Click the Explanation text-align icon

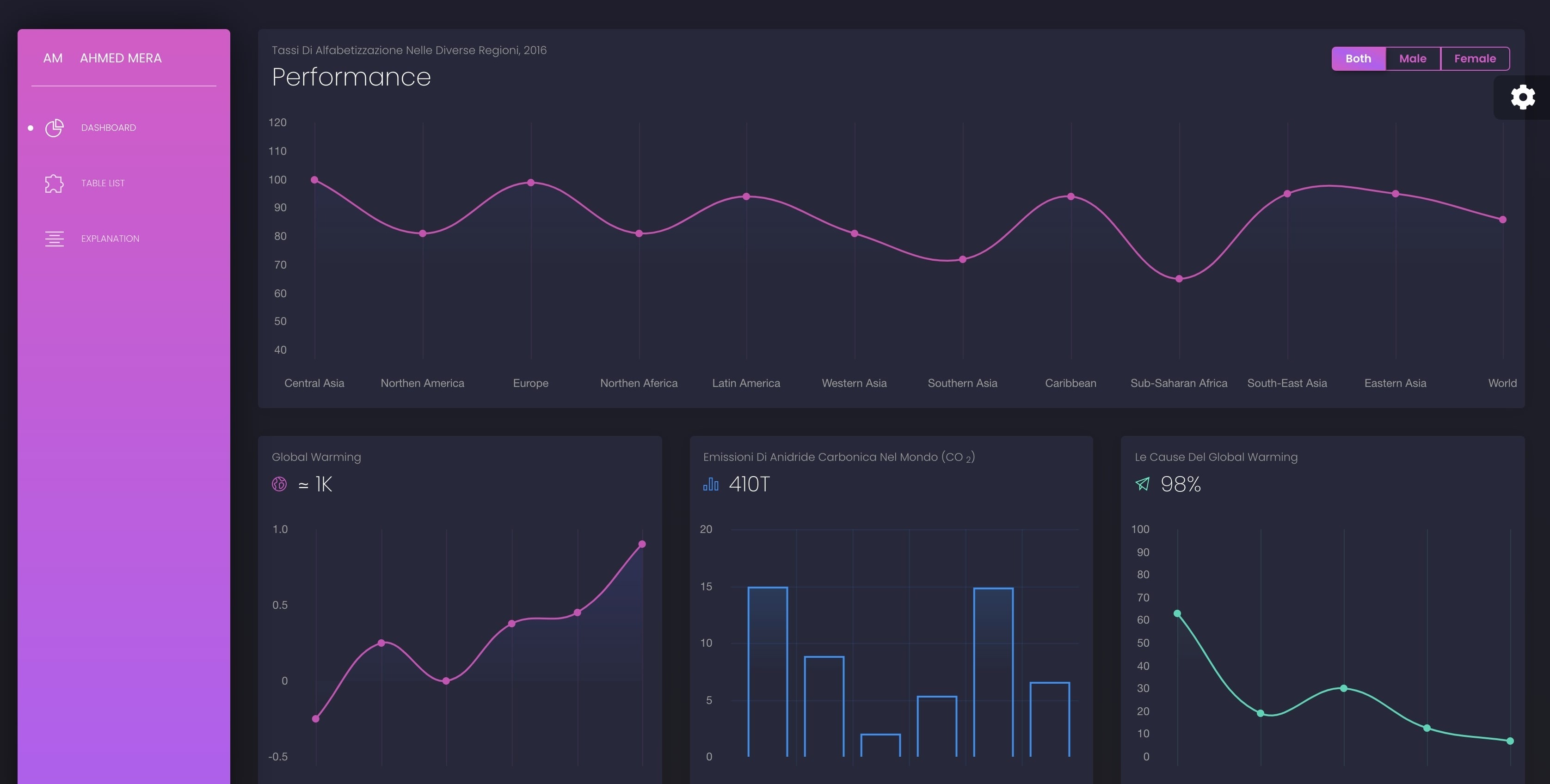54,239
